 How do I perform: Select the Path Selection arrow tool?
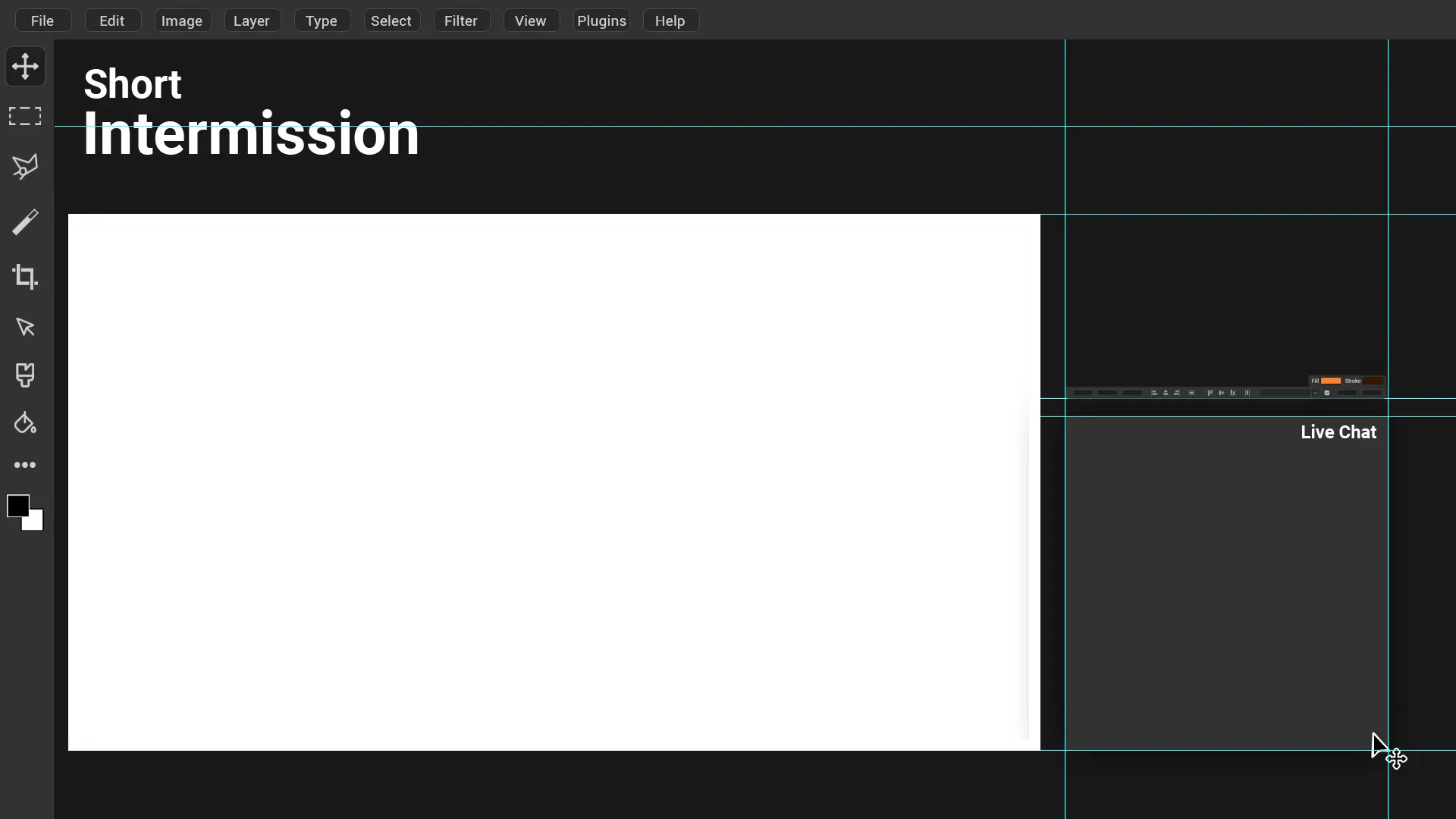(x=25, y=327)
